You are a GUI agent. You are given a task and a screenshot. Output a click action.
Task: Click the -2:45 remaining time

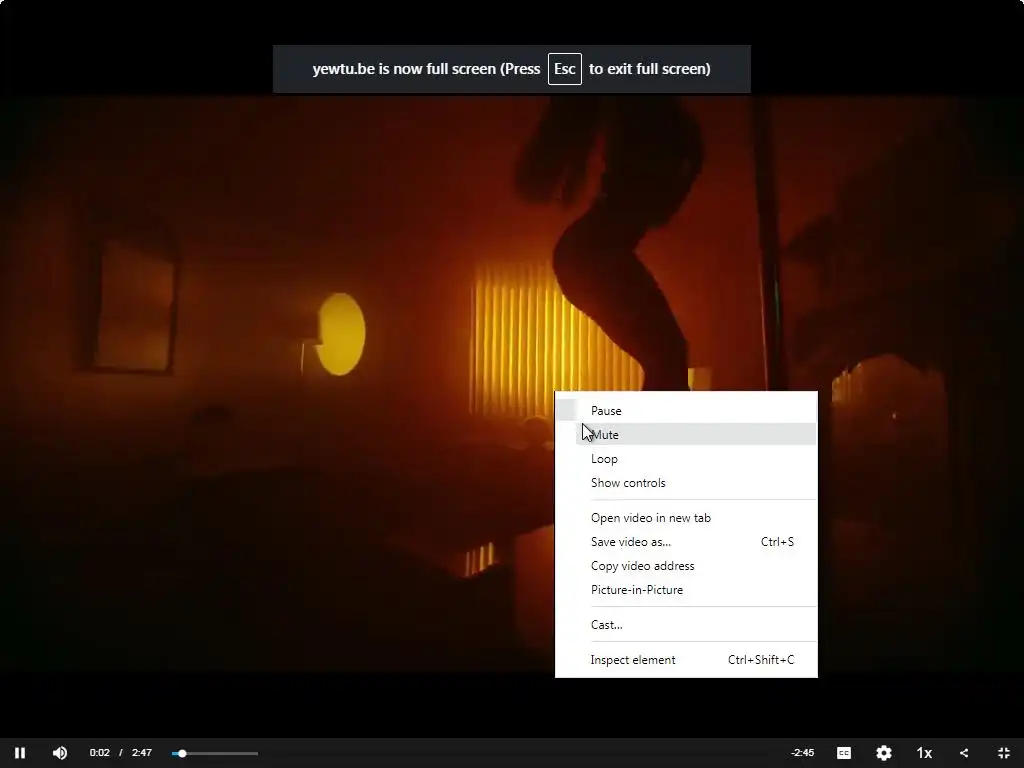click(x=803, y=753)
